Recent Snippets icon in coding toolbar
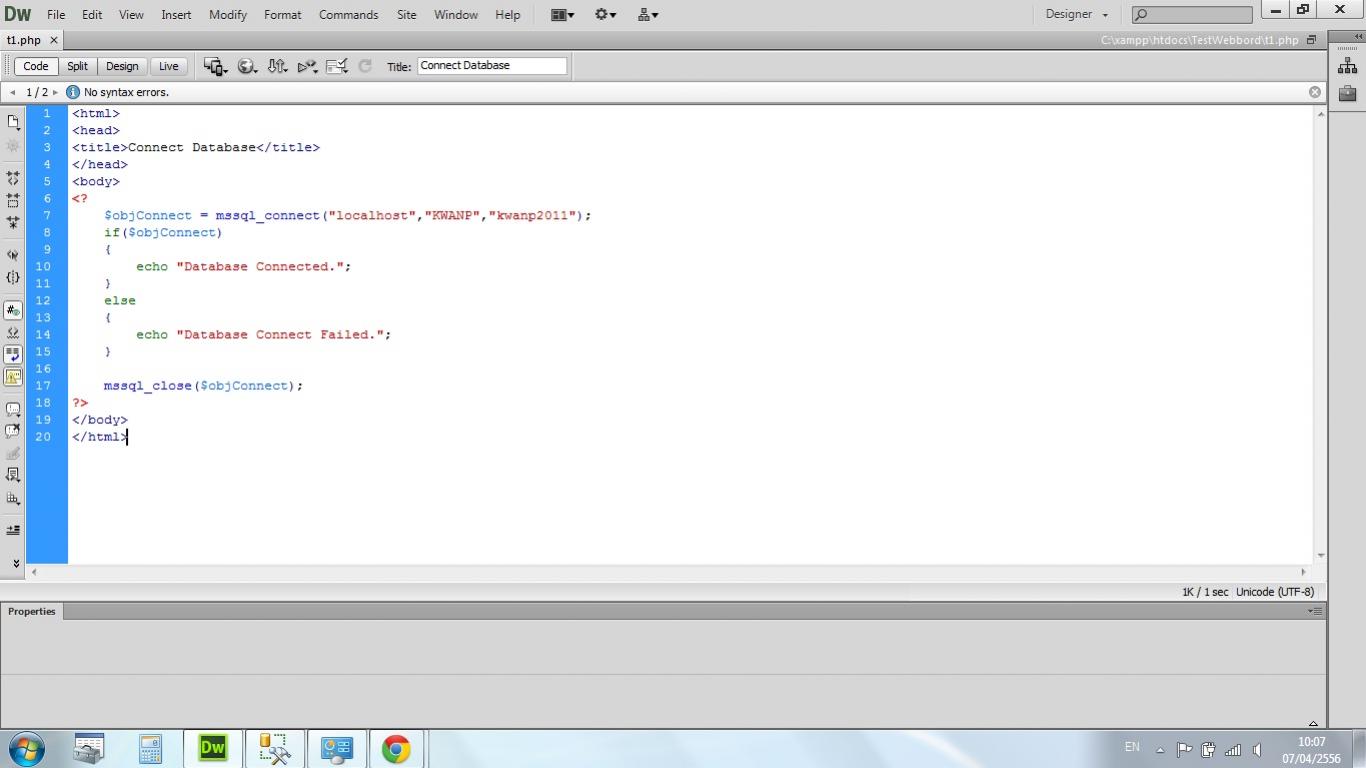Screen dimensions: 1366x768 (x=13, y=475)
